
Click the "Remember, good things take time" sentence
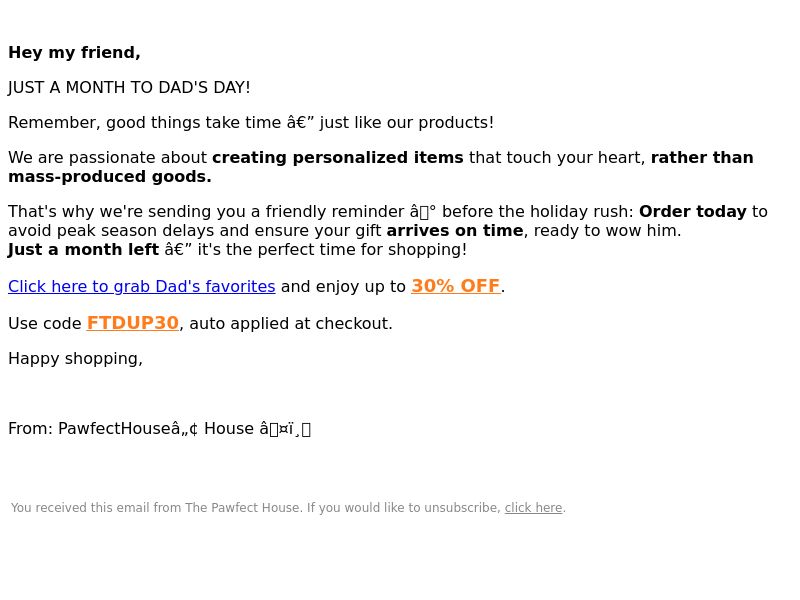click(x=144, y=123)
